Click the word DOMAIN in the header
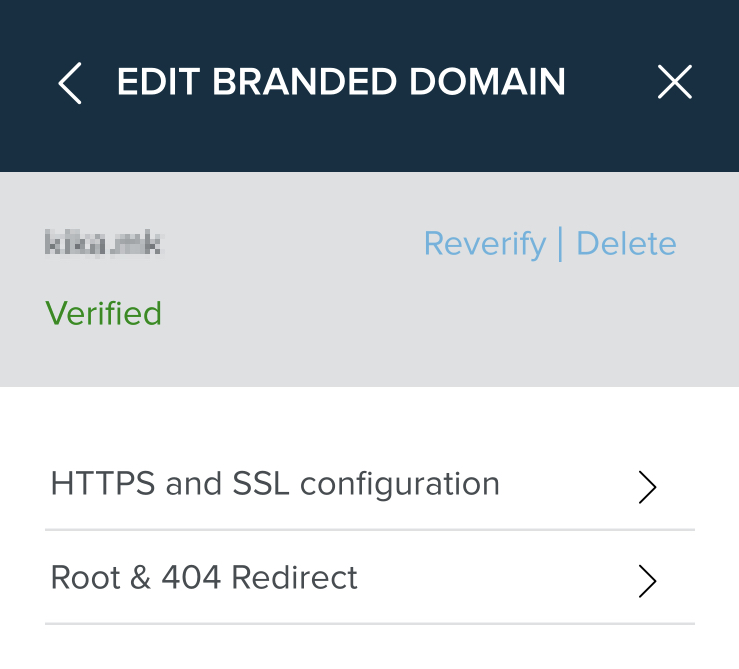 click(x=492, y=82)
